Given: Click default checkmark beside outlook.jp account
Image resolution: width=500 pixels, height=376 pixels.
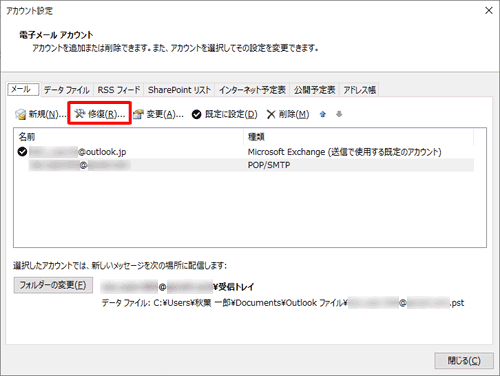Looking at the screenshot, I should pyautogui.click(x=22, y=152).
